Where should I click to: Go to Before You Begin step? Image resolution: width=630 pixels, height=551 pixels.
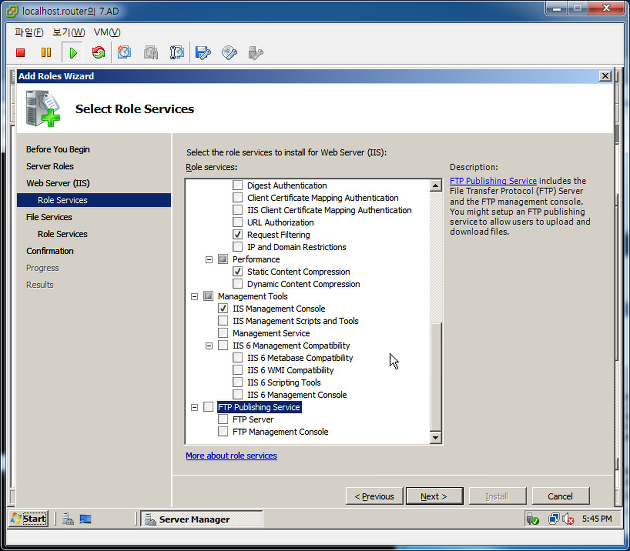coord(58,149)
